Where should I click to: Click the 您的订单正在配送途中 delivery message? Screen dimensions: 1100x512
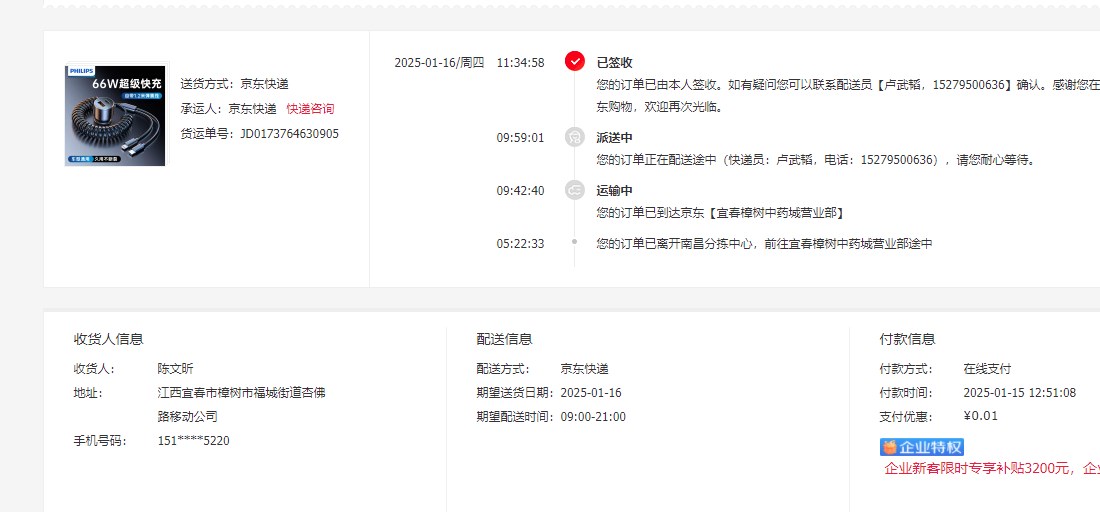816,160
